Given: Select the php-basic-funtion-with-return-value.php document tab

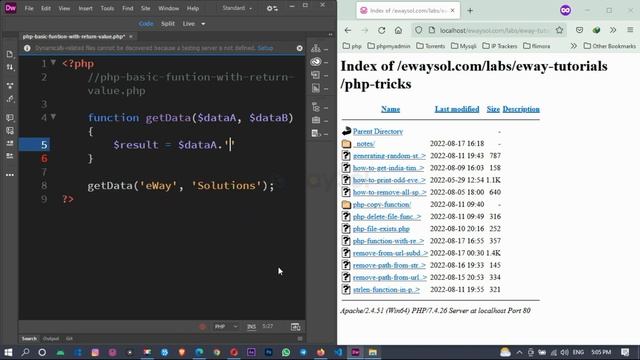Looking at the screenshot, I should pyautogui.click(x=74, y=37).
